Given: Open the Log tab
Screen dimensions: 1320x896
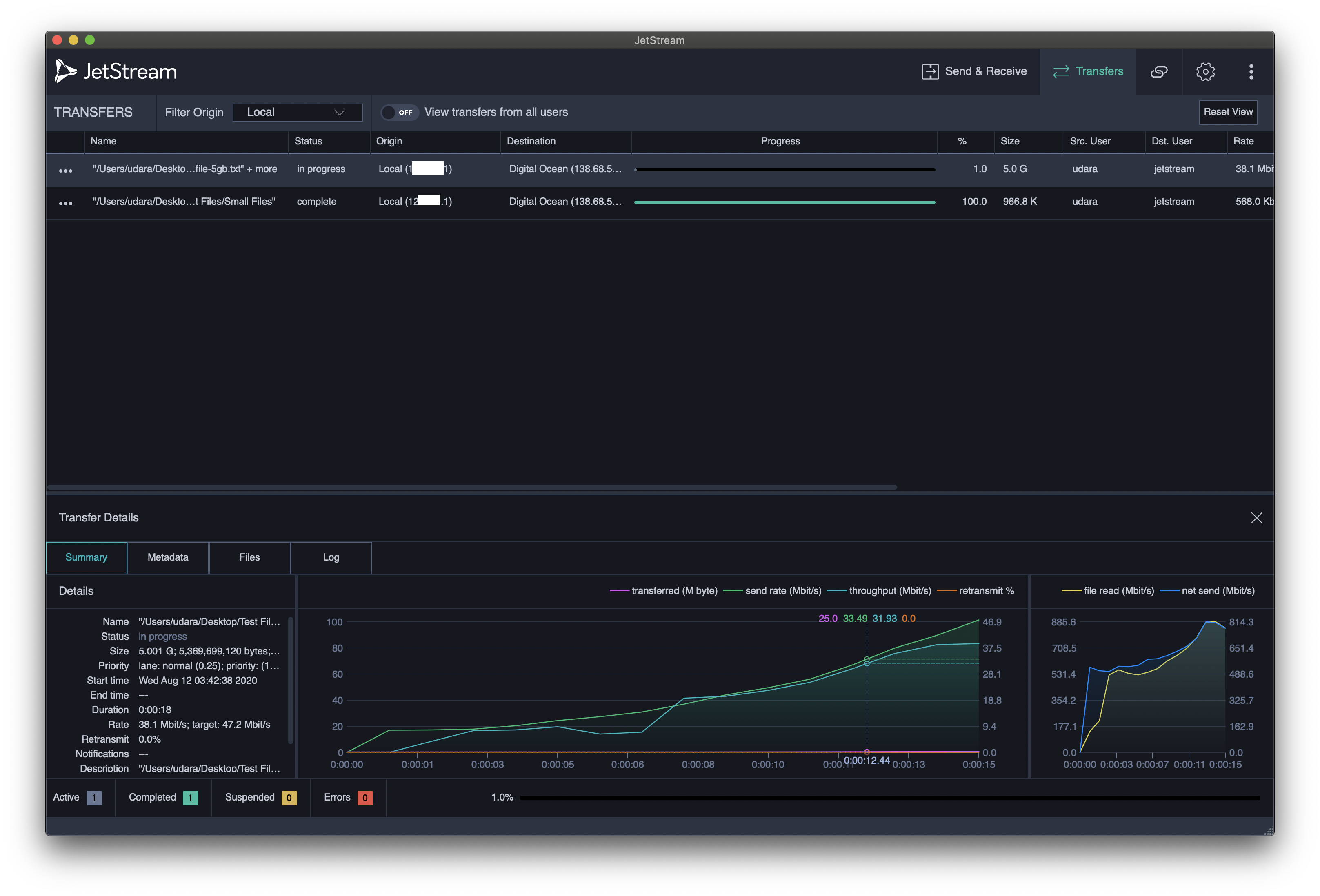Looking at the screenshot, I should coord(331,558).
